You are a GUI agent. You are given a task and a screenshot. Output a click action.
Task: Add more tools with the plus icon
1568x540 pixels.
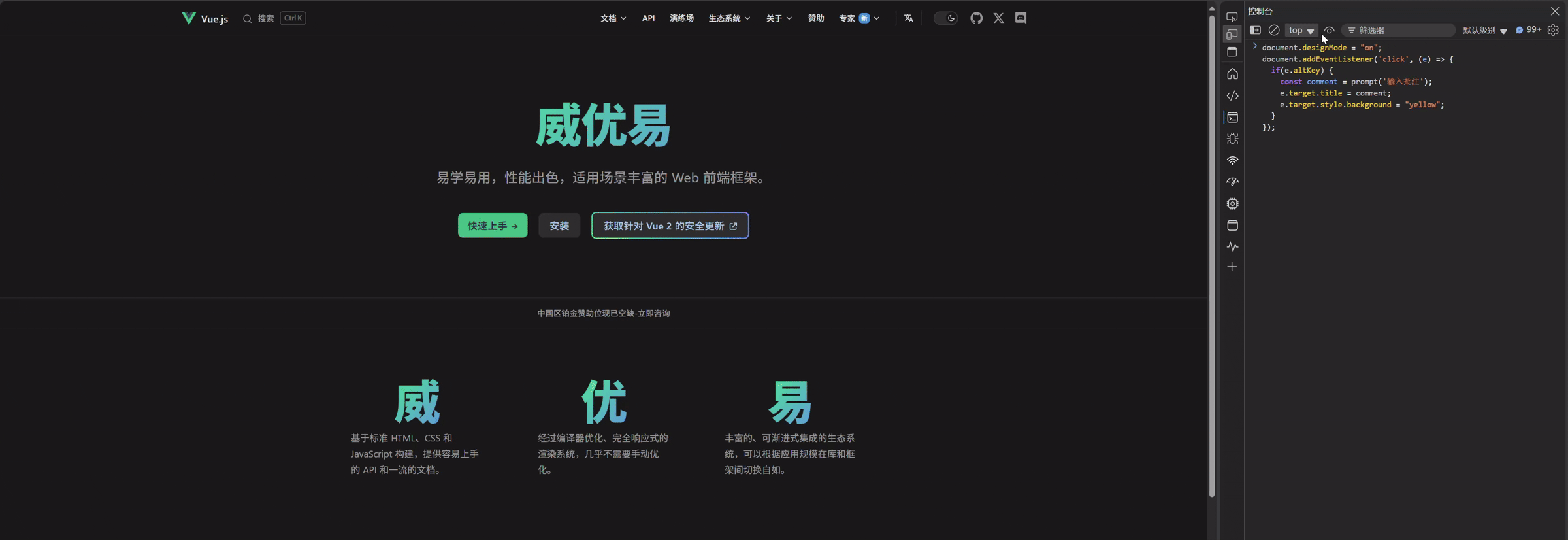point(1232,267)
